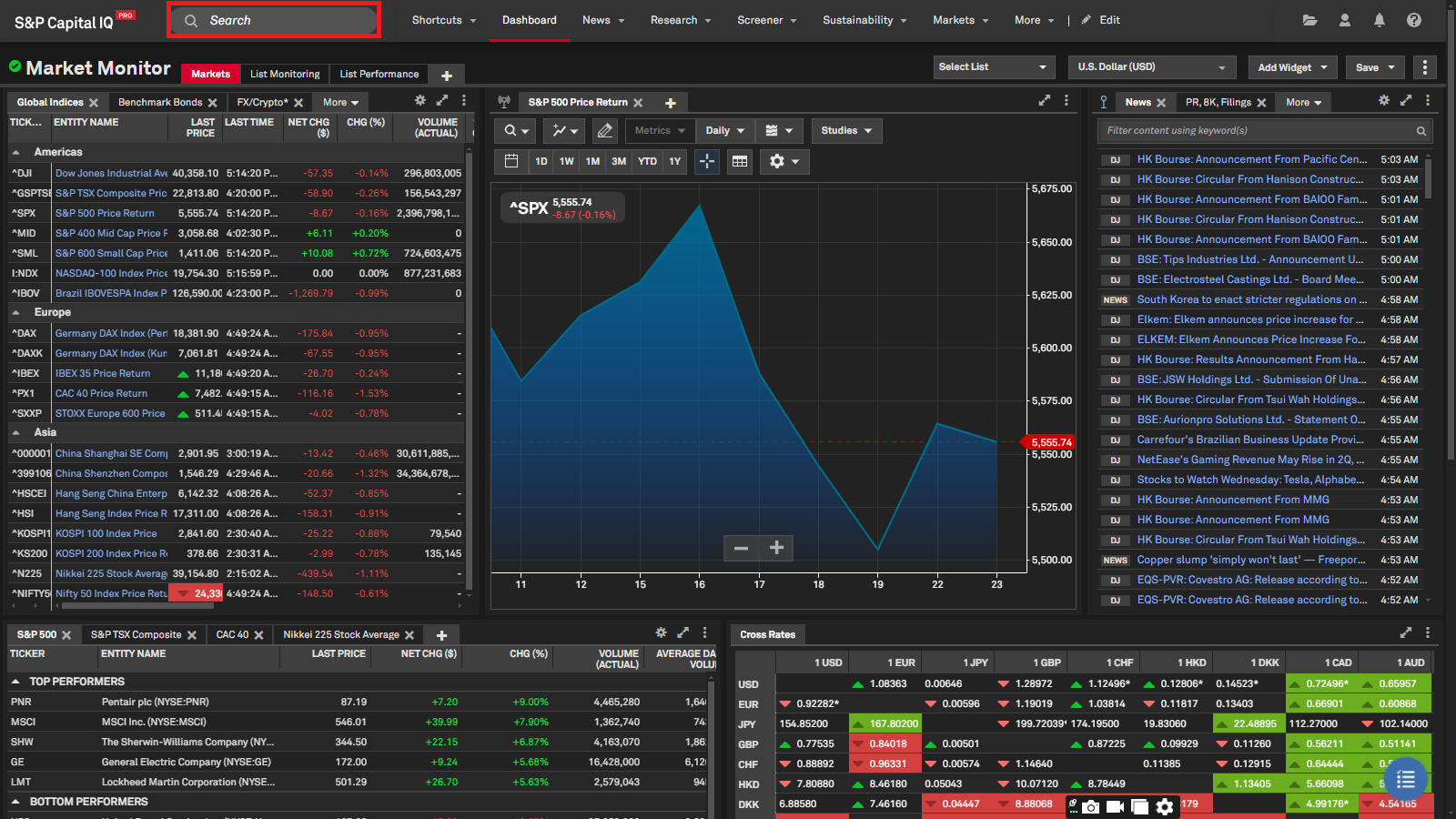Zoom in chart with plus button

pyautogui.click(x=776, y=548)
